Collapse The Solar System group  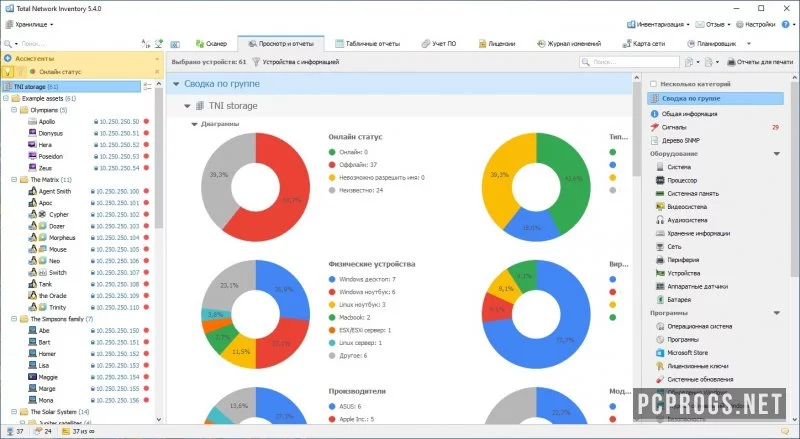14,412
